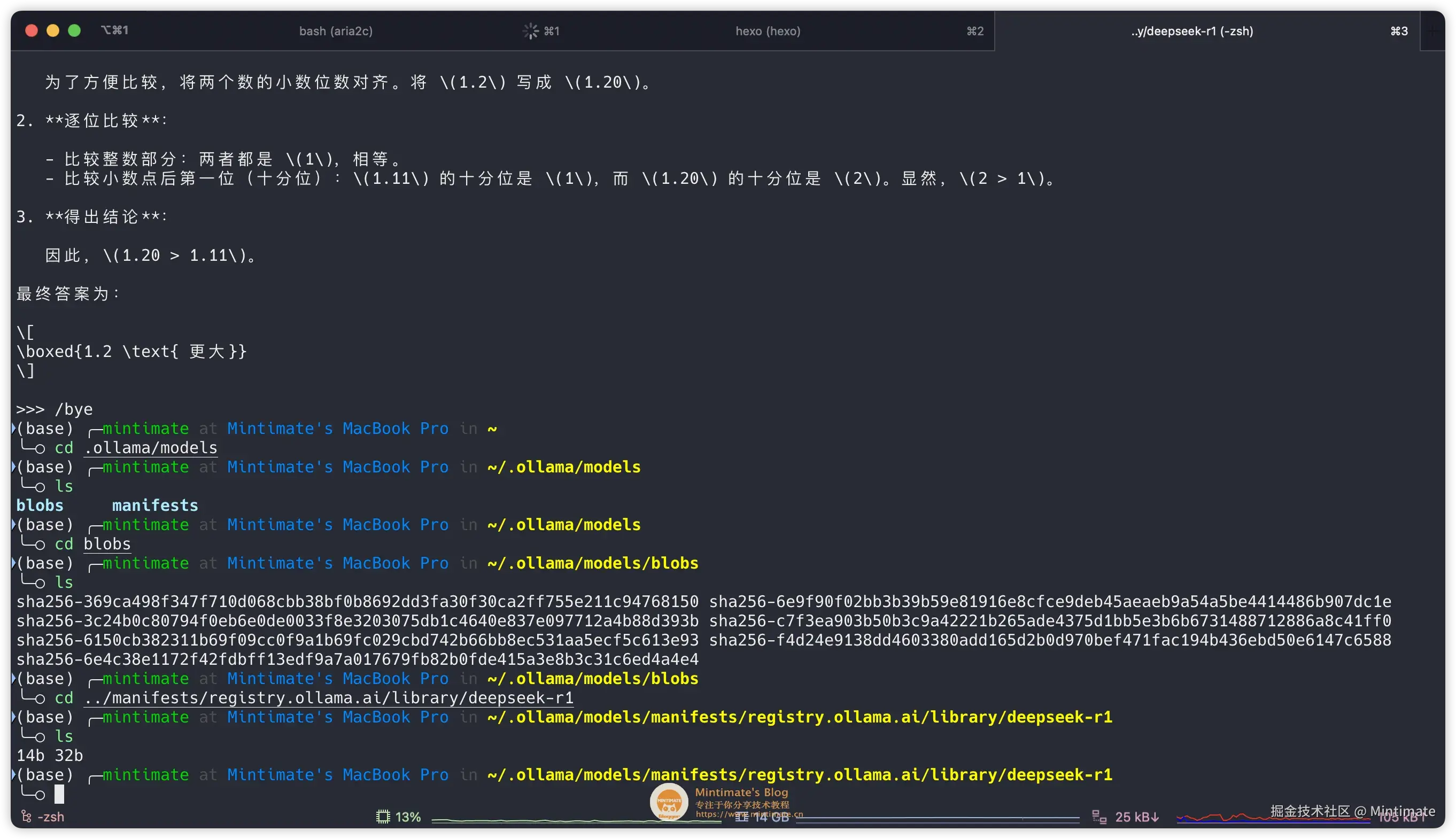The height and width of the screenshot is (839, 1456).
Task: Click the underlined .ollama/models path
Action: (151, 448)
